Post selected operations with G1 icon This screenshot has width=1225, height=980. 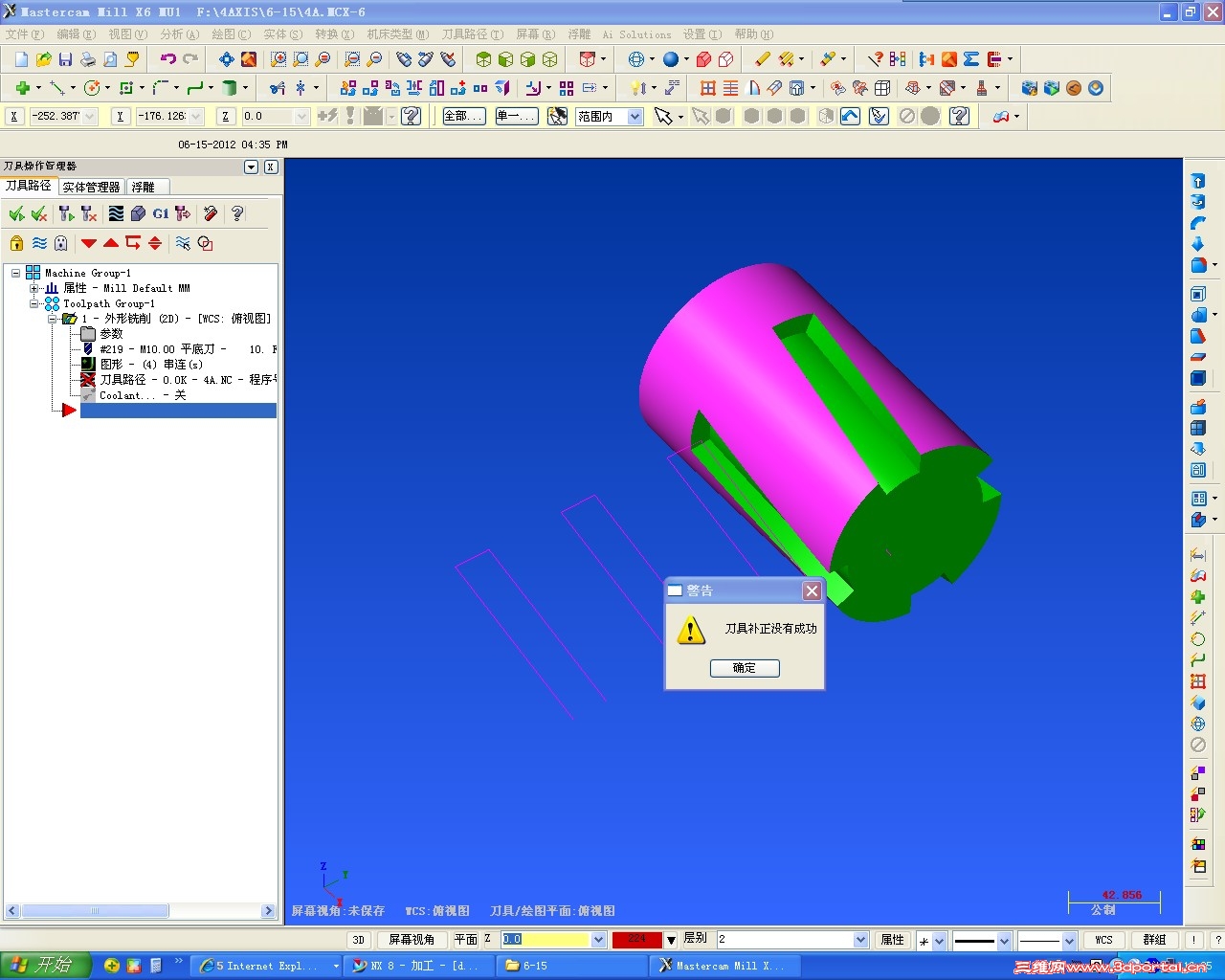click(160, 213)
